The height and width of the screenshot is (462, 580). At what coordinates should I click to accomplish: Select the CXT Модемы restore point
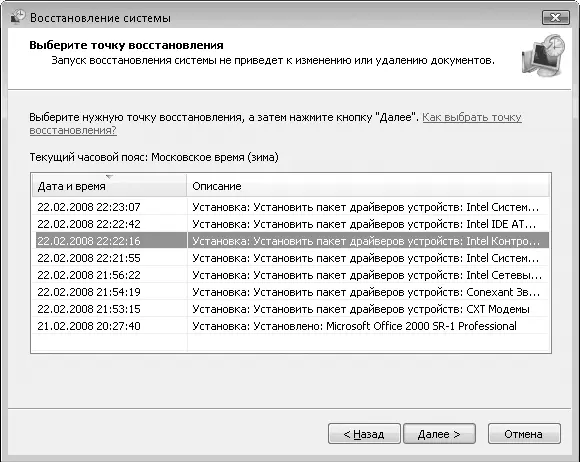[x=290, y=309]
